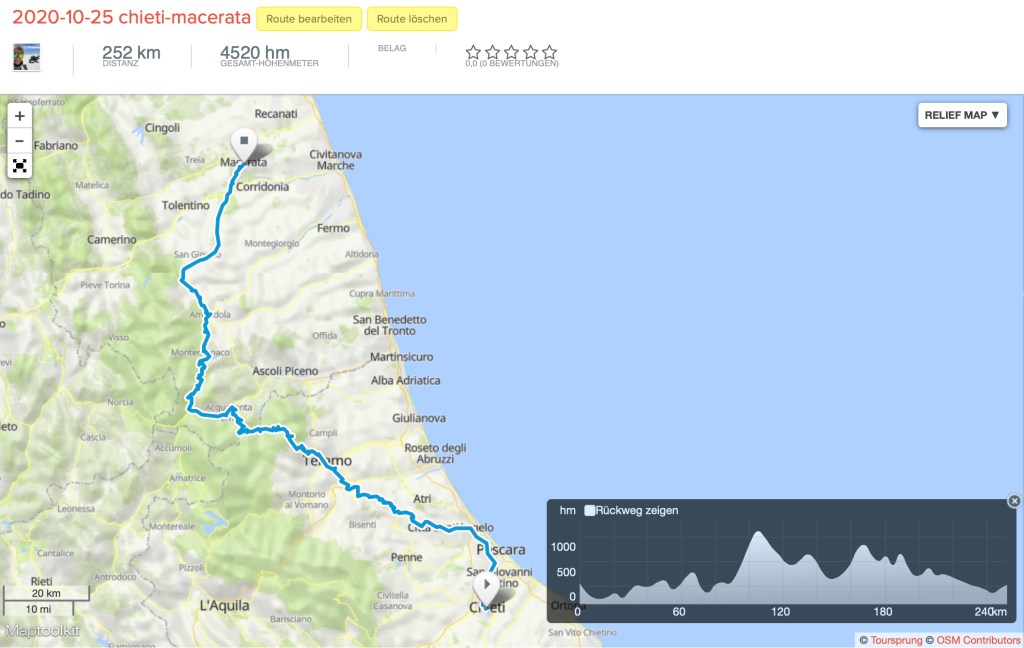The width and height of the screenshot is (1024, 648).
Task: Click Route bearbeiten button
Action: pos(308,19)
